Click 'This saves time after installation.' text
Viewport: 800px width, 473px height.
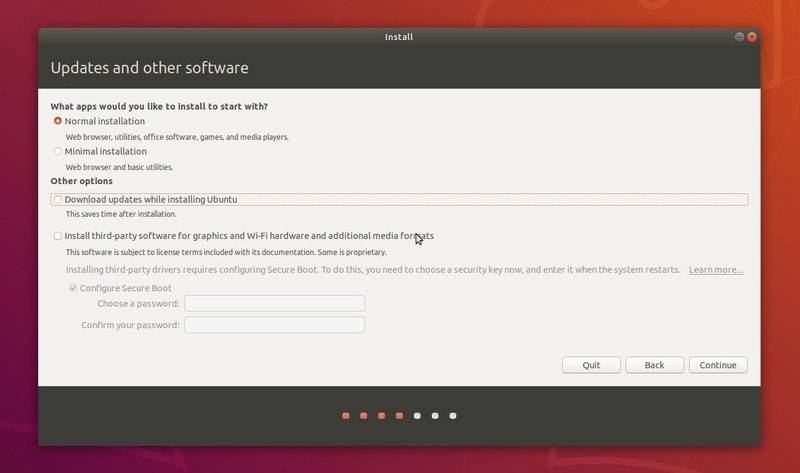[x=121, y=214]
